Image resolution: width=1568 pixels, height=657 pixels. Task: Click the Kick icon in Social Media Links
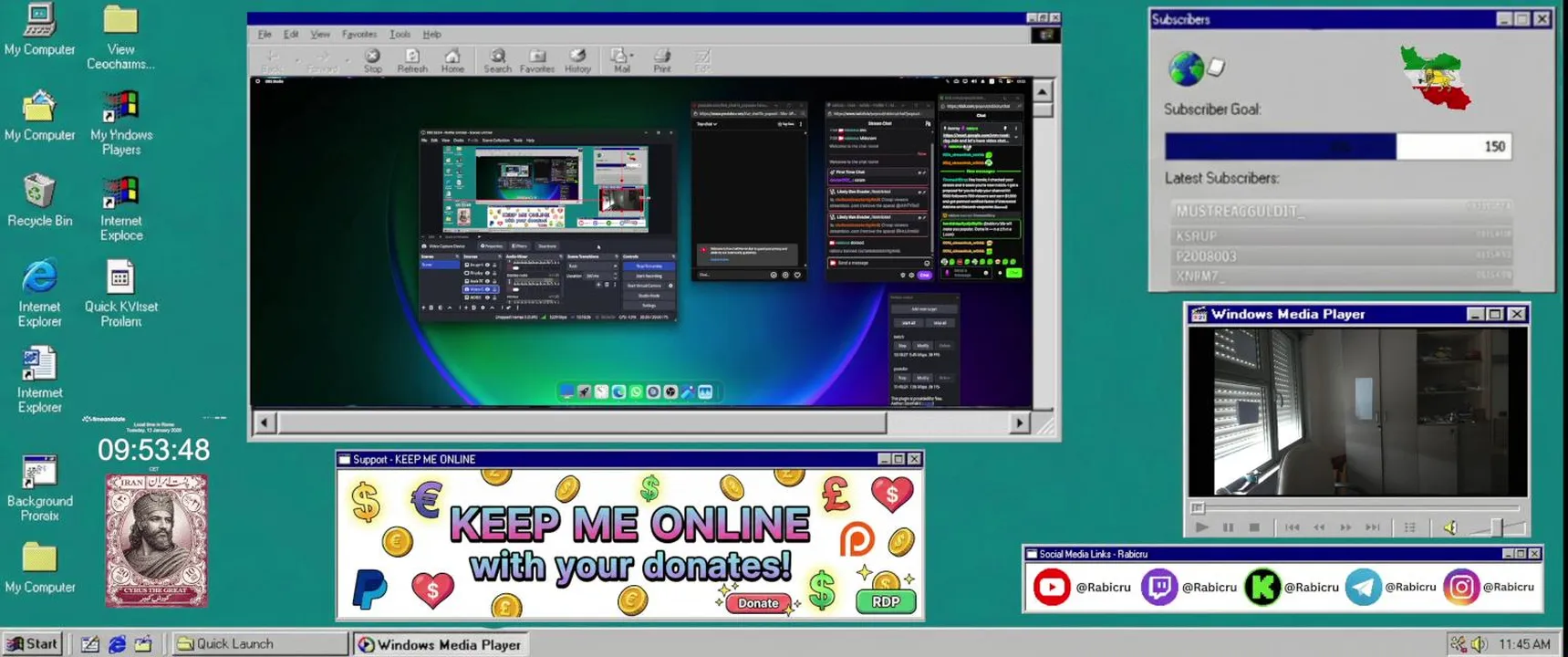[x=1262, y=587]
